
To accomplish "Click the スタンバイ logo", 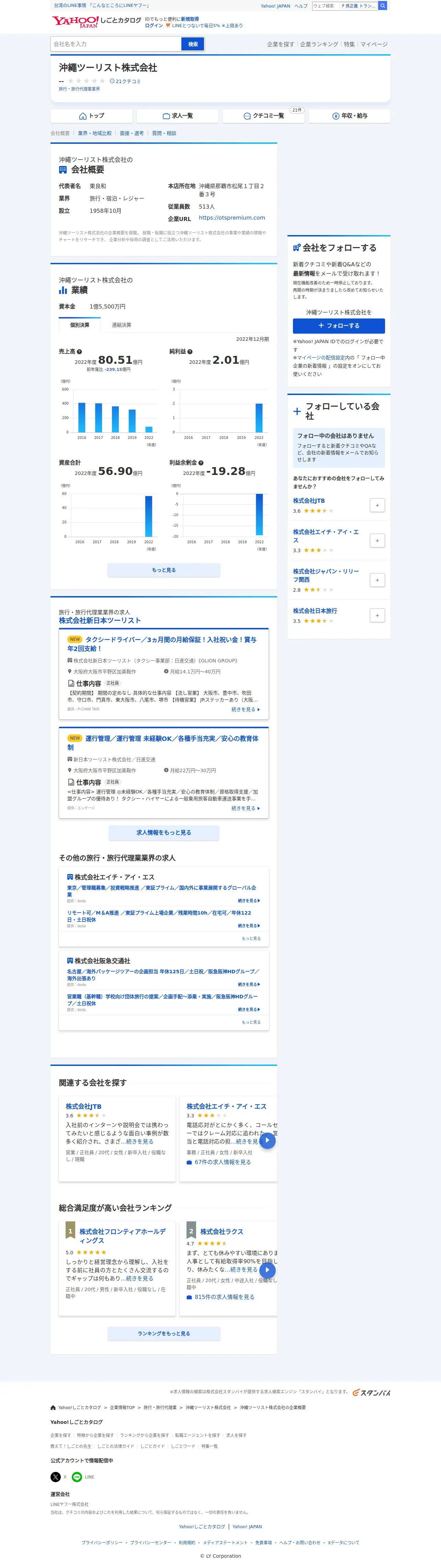I will [372, 1392].
